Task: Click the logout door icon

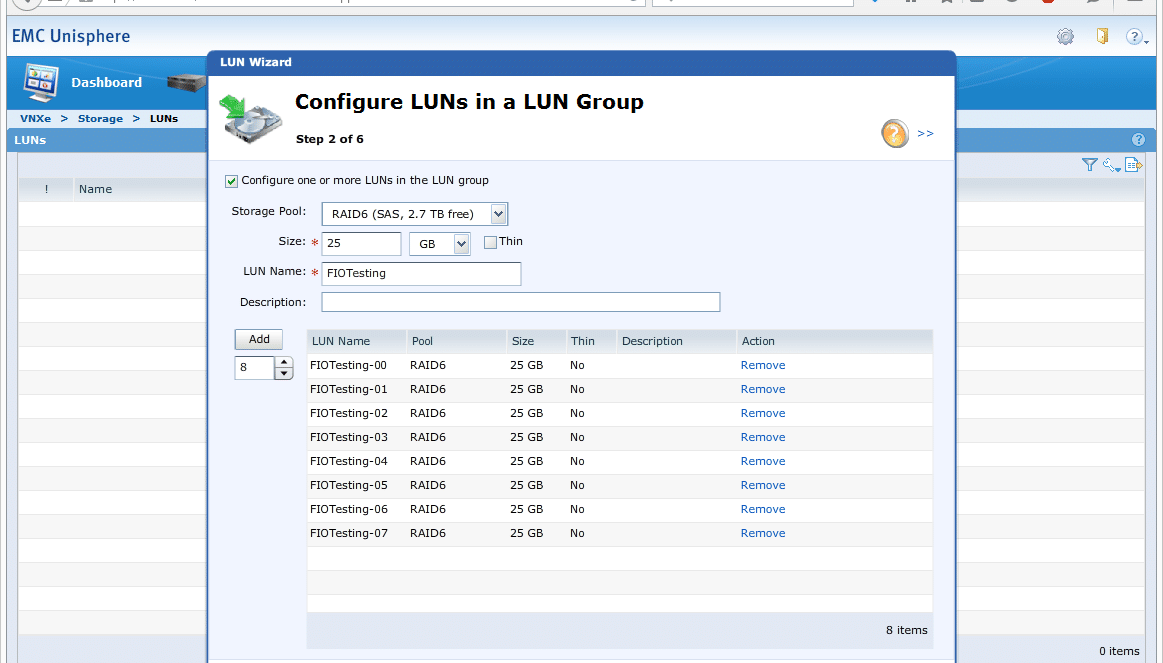Action: [x=1102, y=36]
